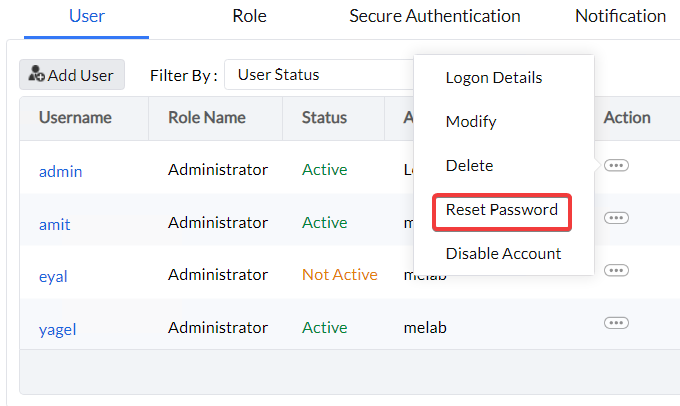
Task: Select Delete from the action menu
Action: point(469,166)
